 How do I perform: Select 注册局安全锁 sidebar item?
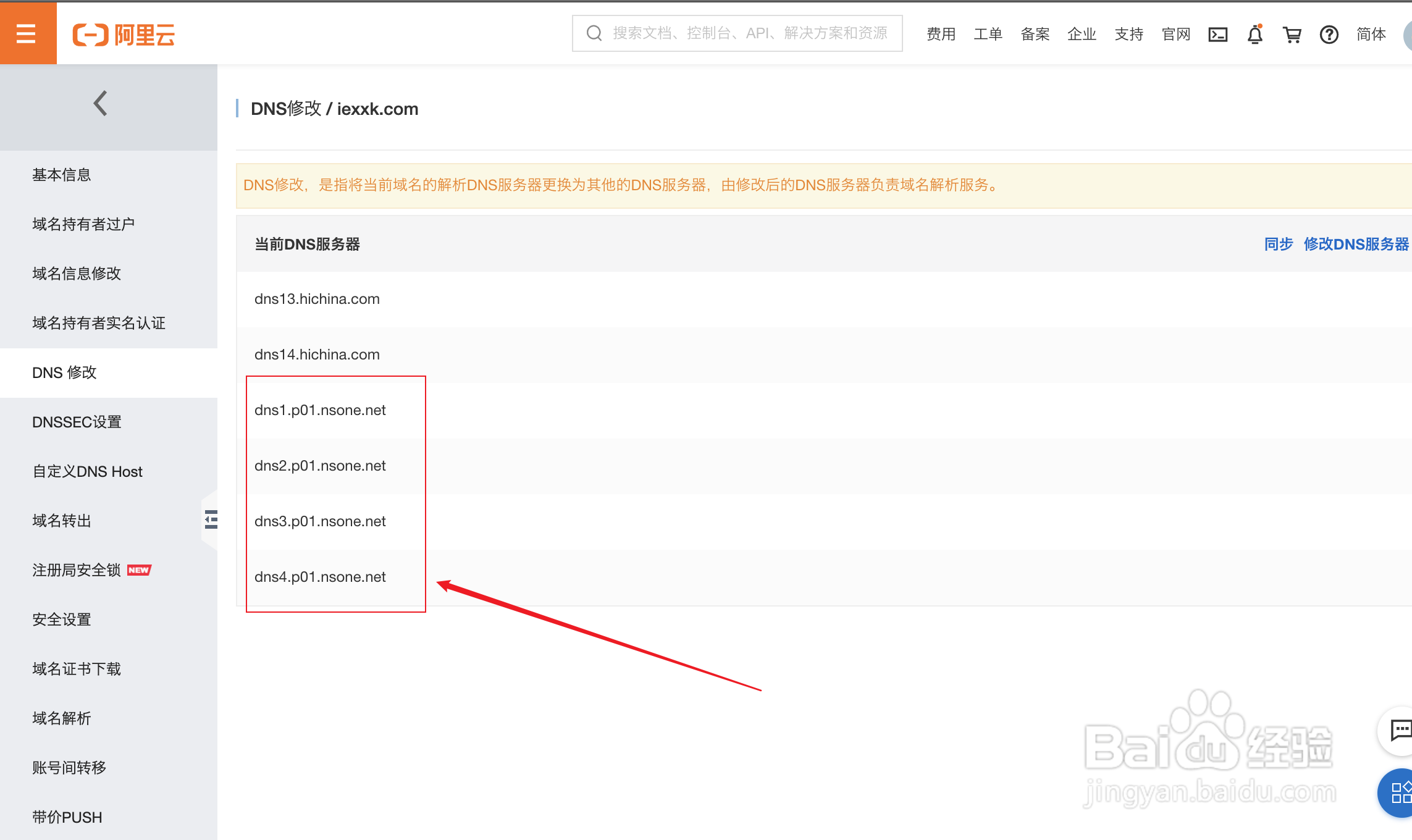pos(77,570)
